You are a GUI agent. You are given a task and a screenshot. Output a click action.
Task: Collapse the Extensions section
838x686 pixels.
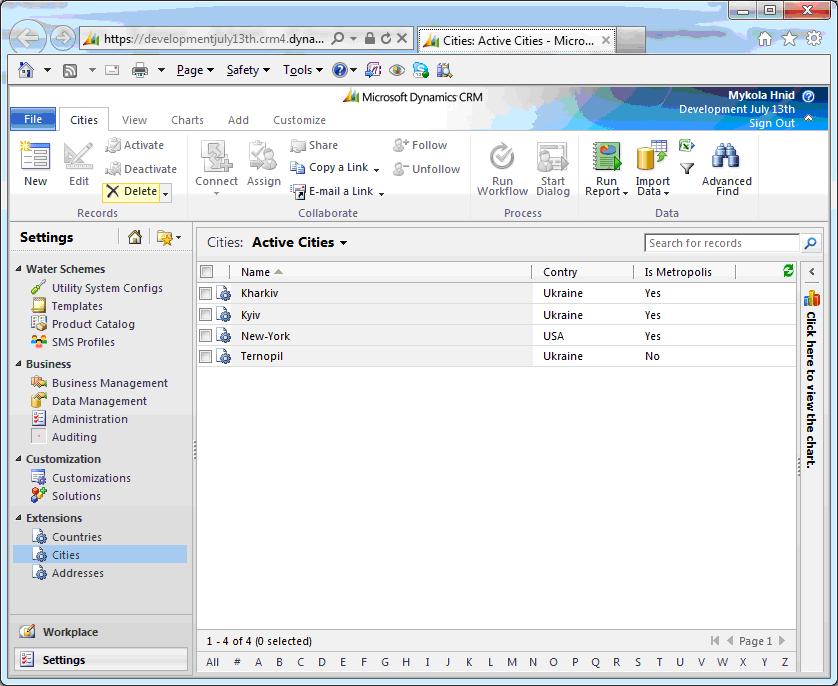point(18,518)
